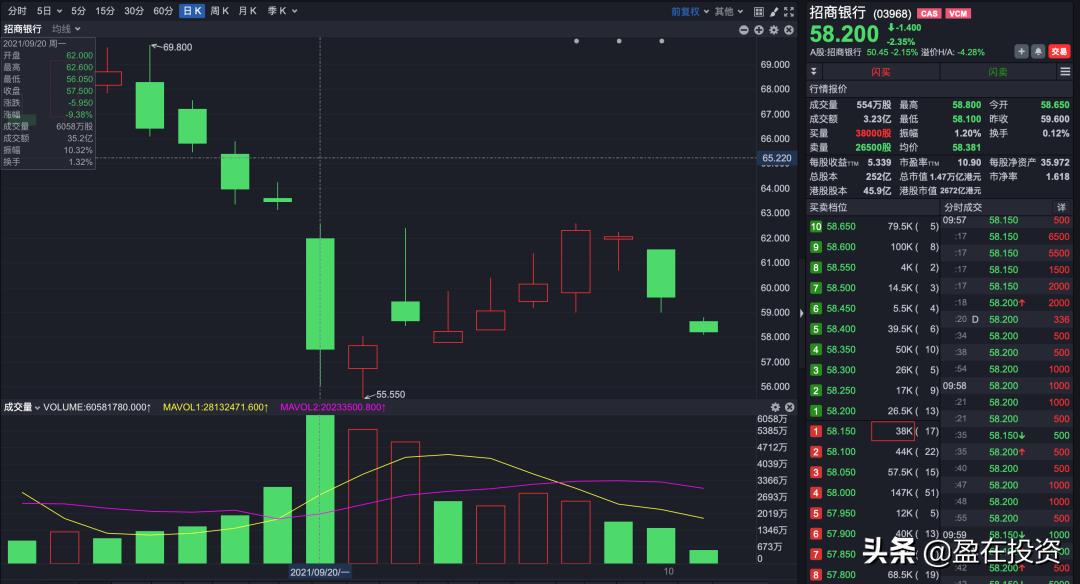This screenshot has width=1080, height=584.
Task: Expand the 季K period dropdown
Action: coord(282,11)
